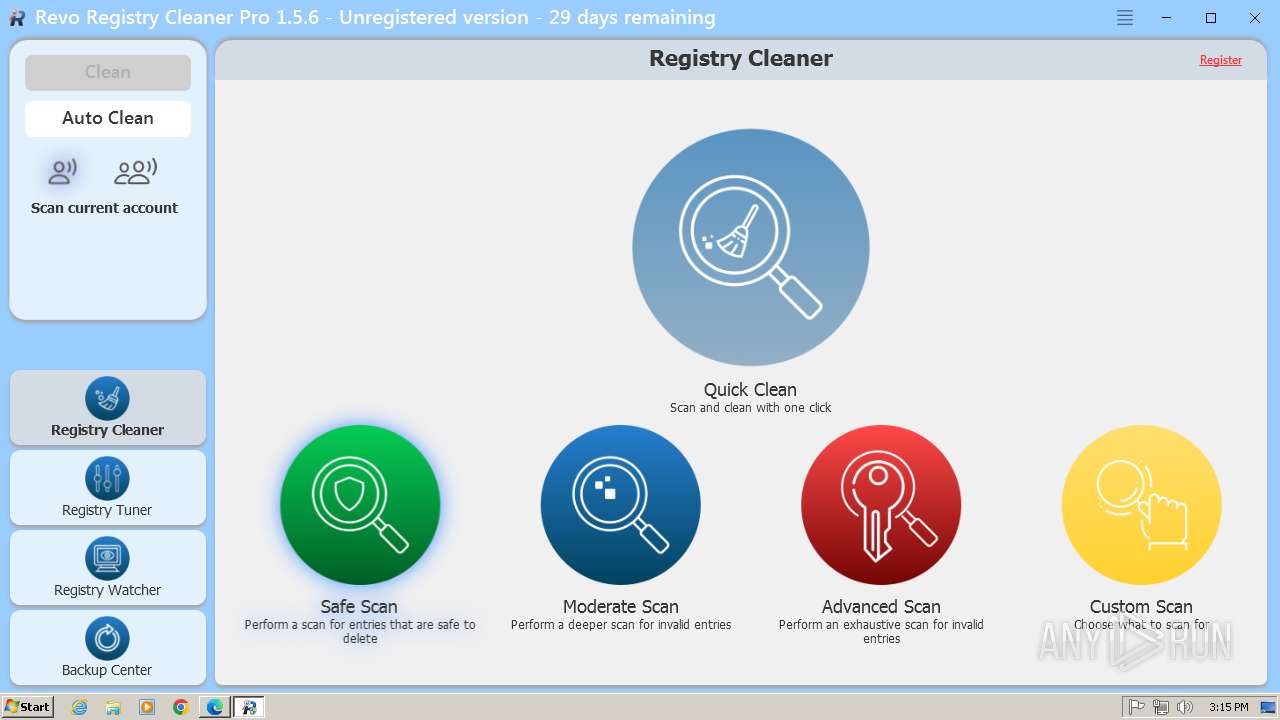Launch the blue Moderate Scan icon
This screenshot has width=1280, height=720.
621,505
